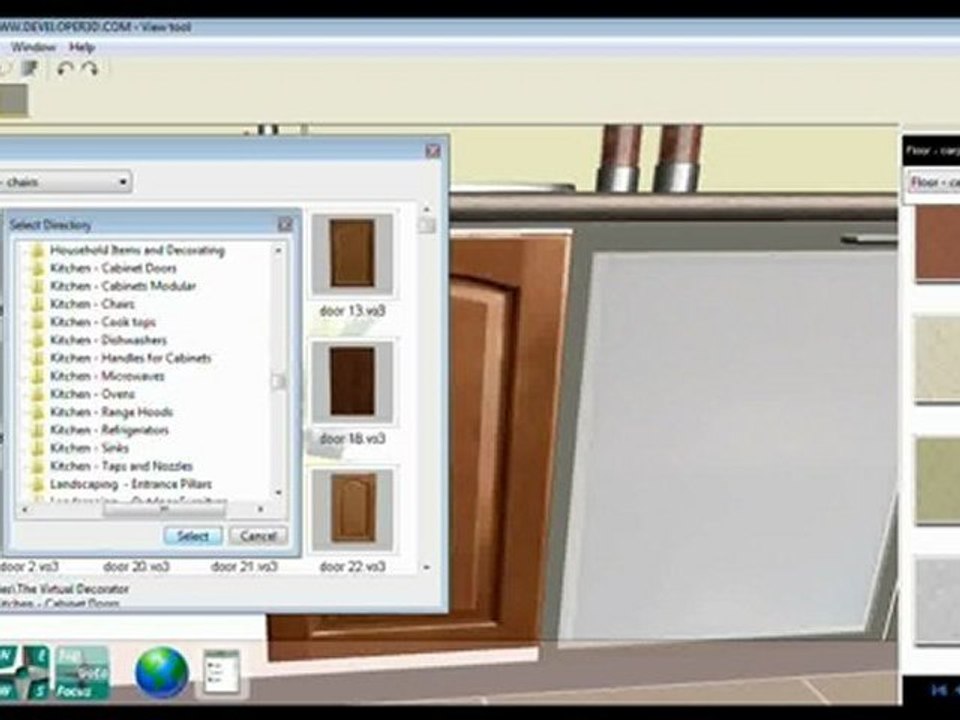Select Landscaping - Entrance Pillars folder

[x=130, y=484]
